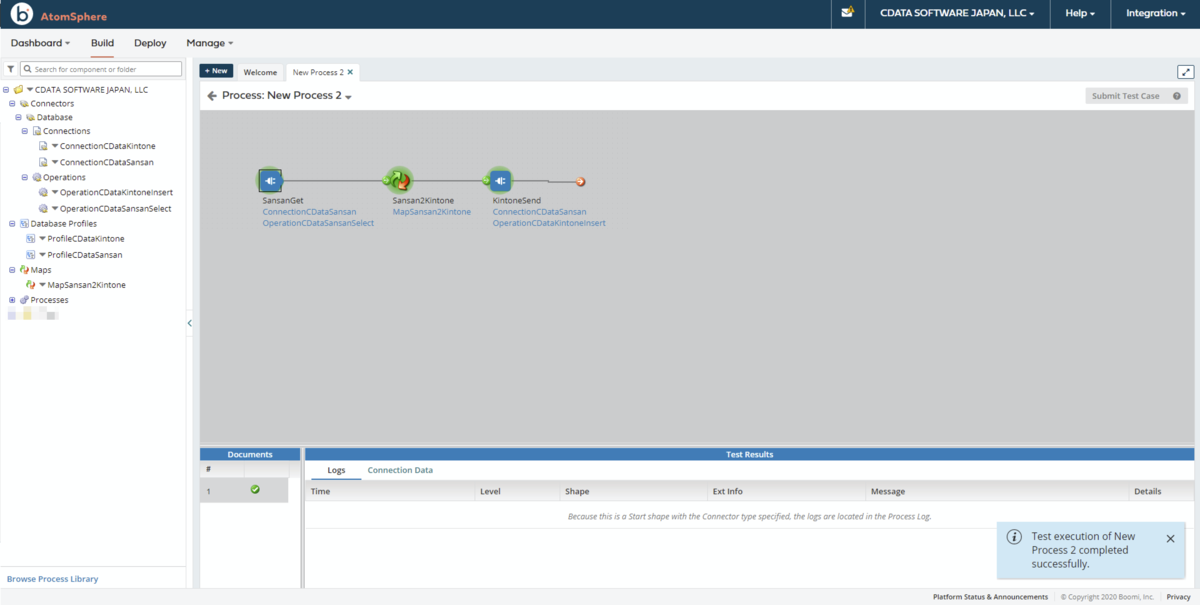Click the Sansan2Kintone map shape icon
Image resolution: width=1200 pixels, height=605 pixels.
click(x=400, y=181)
